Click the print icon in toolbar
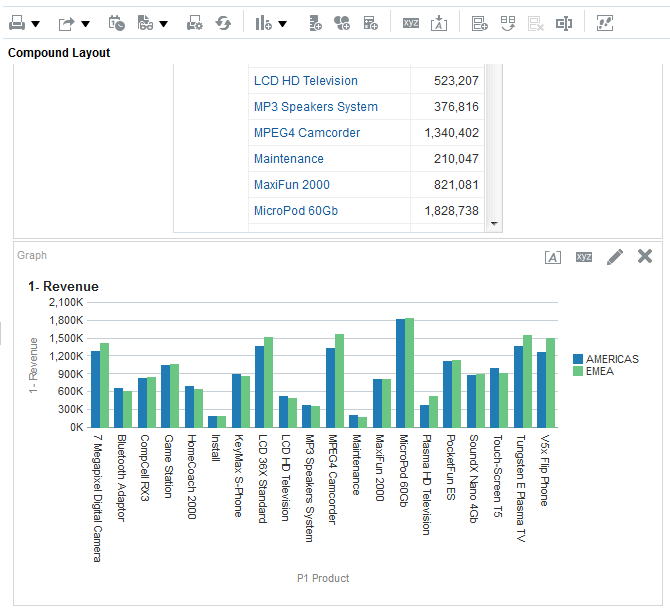 [x=17, y=23]
